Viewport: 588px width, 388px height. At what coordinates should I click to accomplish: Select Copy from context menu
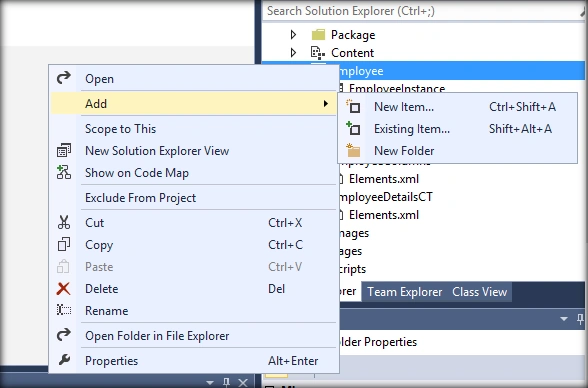tap(194, 245)
